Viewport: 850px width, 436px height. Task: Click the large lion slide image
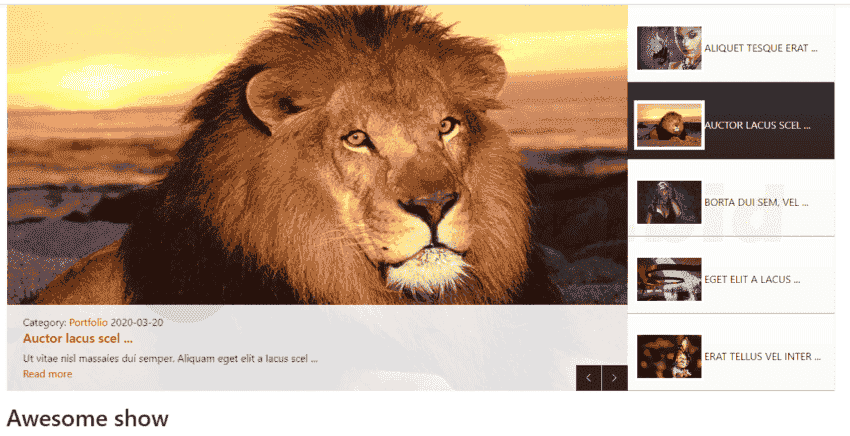[317, 155]
